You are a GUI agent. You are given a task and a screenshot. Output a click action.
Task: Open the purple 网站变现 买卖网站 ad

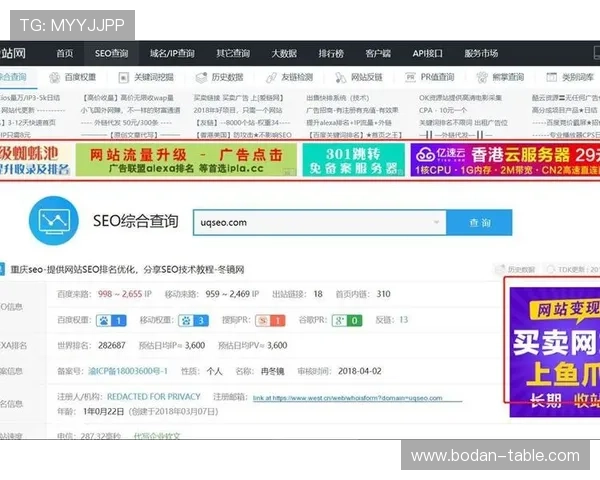[555, 351]
